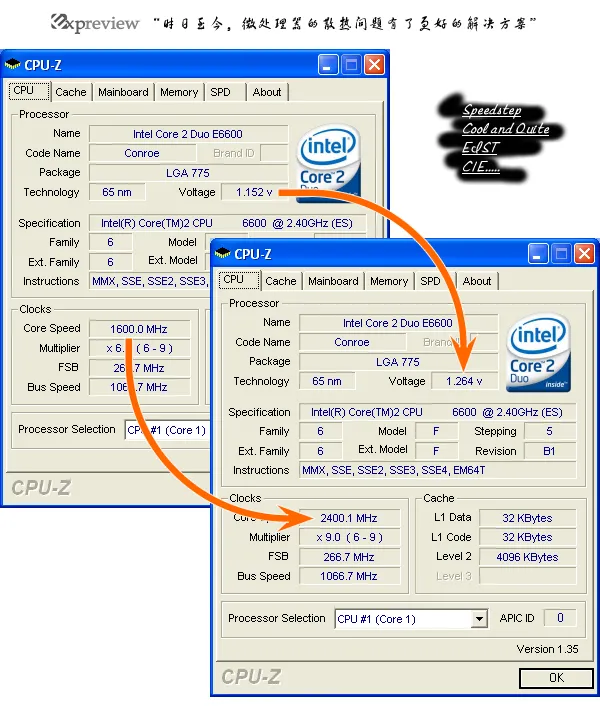600x709 pixels.
Task: Click the Name field in front window
Action: pyautogui.click(x=398, y=323)
